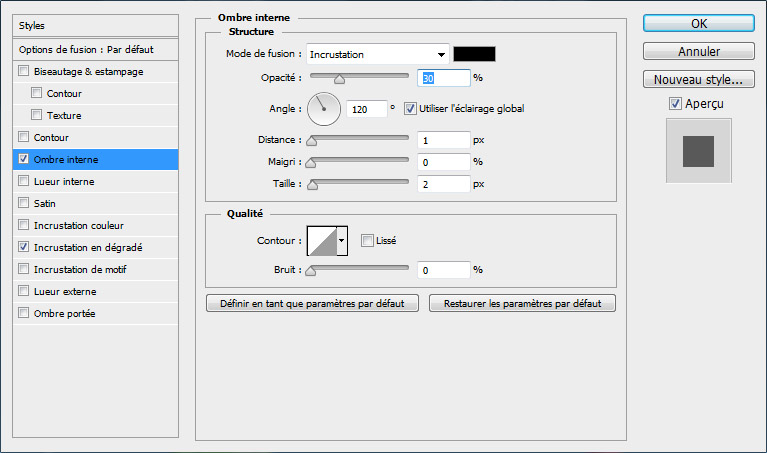
Task: Check the Texture option checkbox
Action: pos(36,115)
